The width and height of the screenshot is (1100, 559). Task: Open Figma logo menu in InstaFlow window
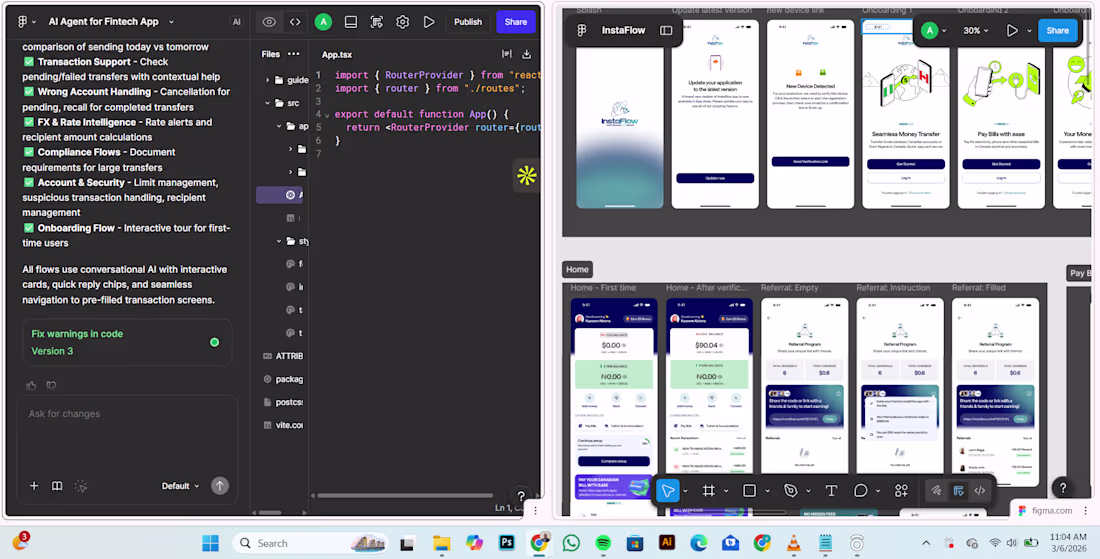coord(582,30)
